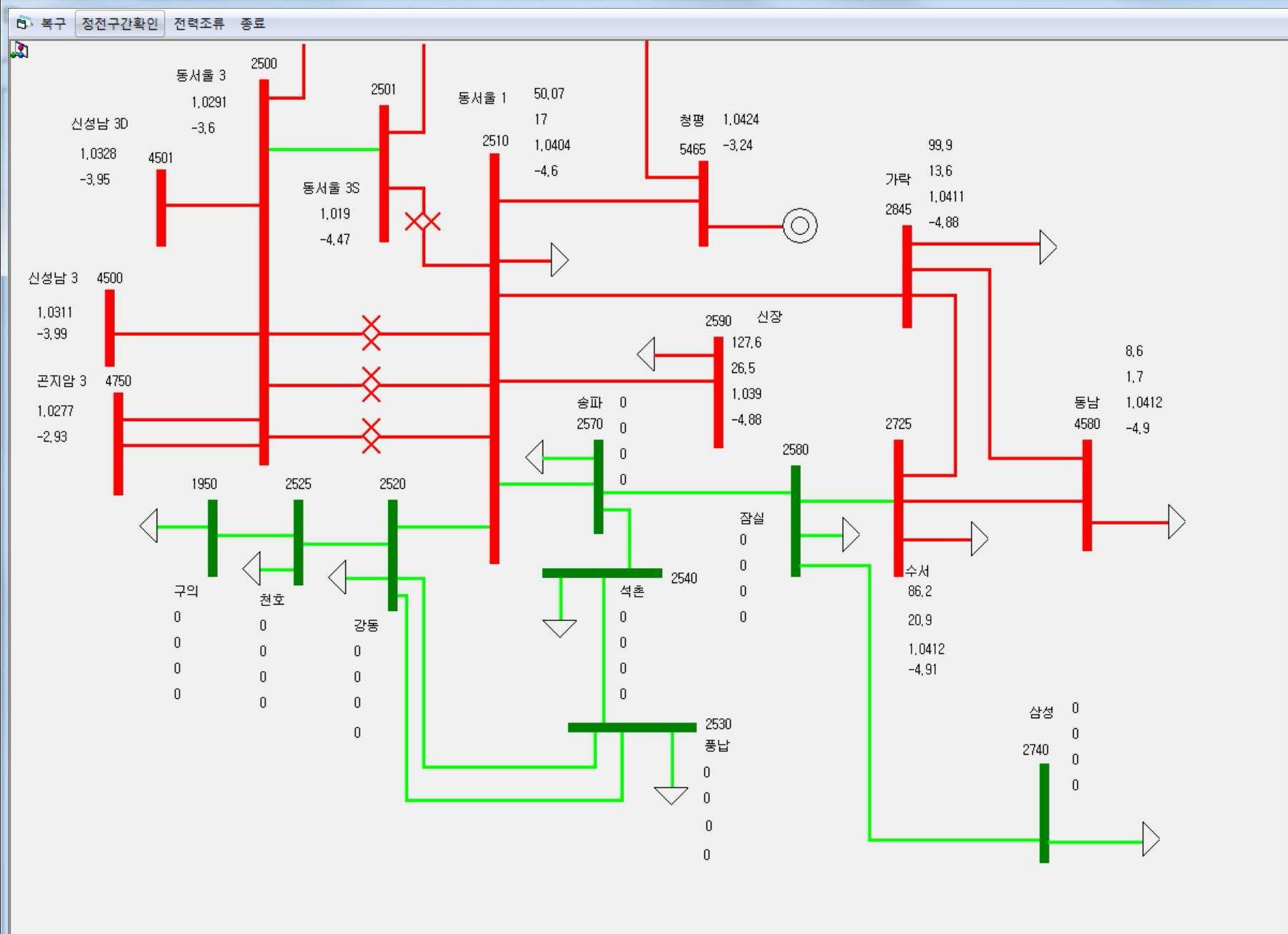Select the red bus bar 4580

tap(1087, 495)
